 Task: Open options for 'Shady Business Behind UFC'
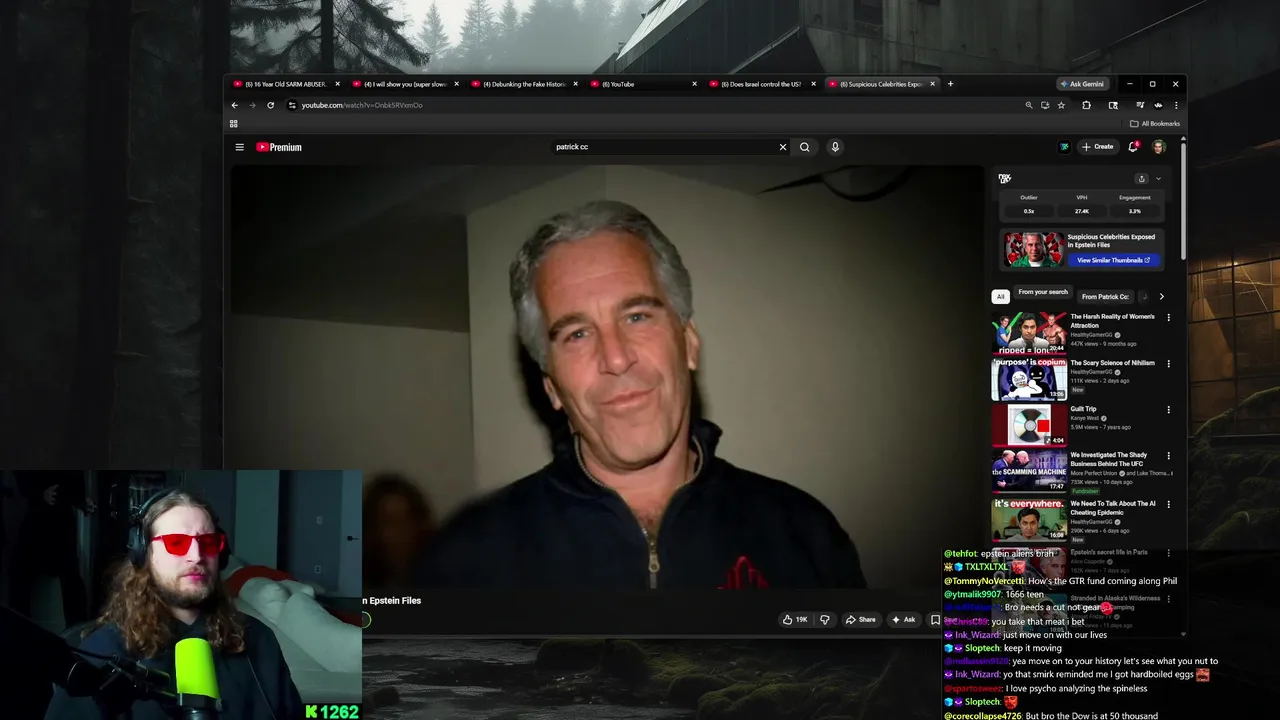coord(1168,456)
